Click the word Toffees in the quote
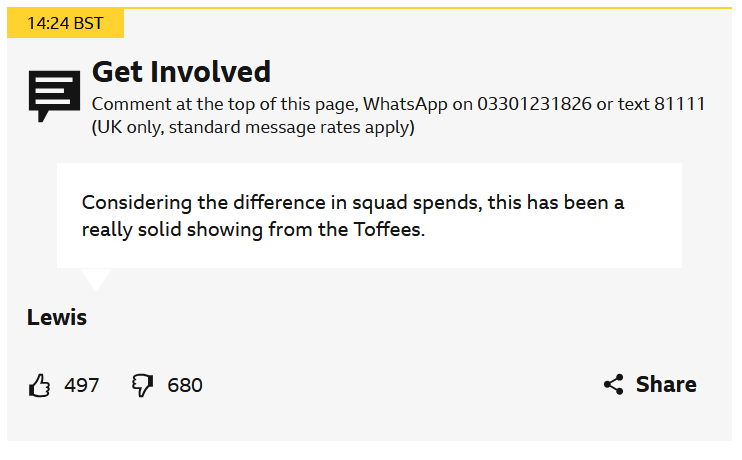742x460 pixels. (x=387, y=230)
